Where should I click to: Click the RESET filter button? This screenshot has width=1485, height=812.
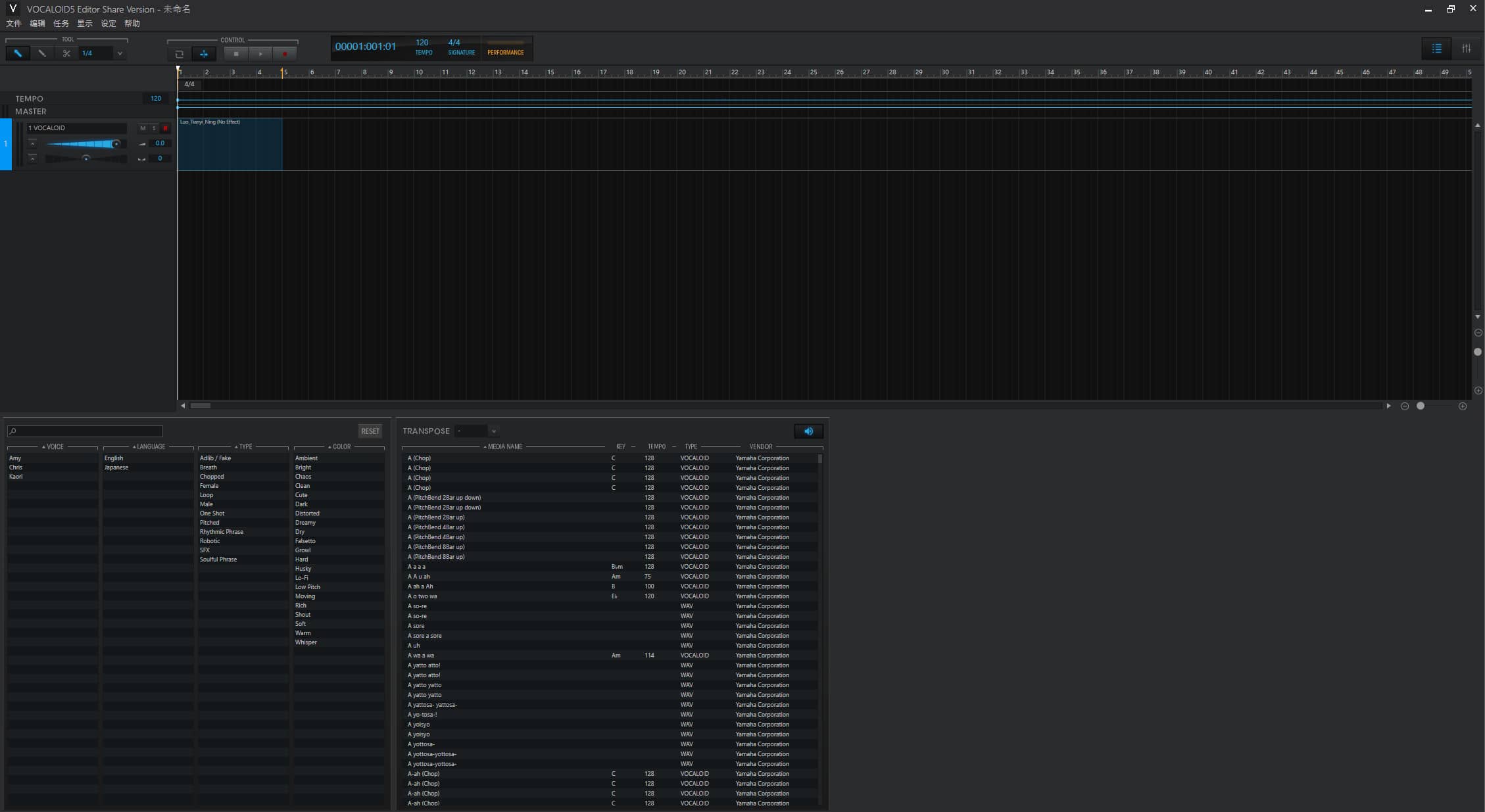[370, 431]
